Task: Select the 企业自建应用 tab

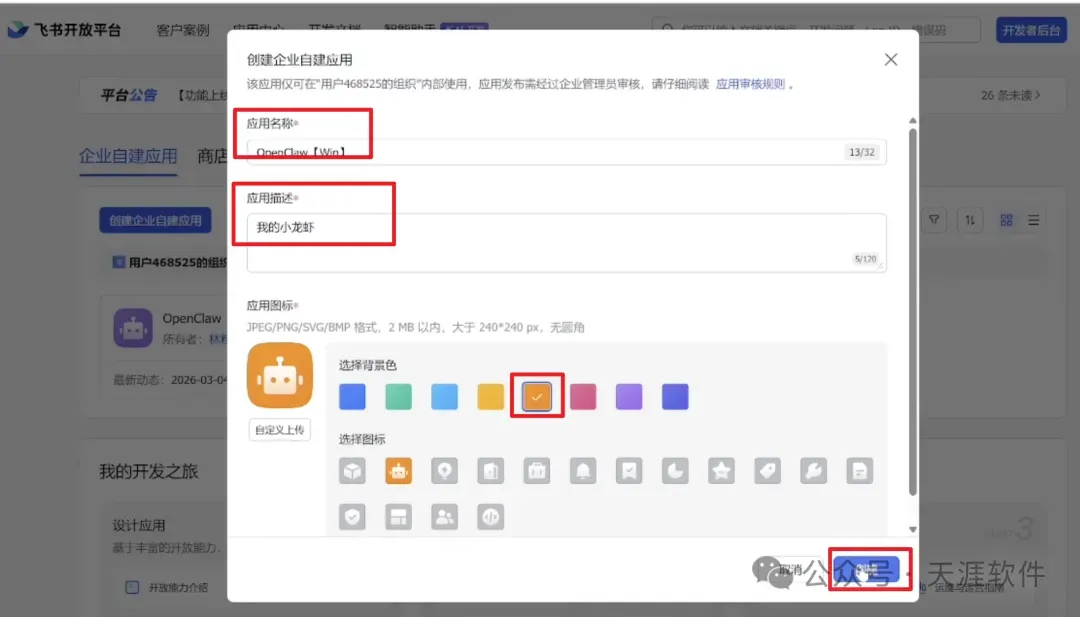Action: 128,156
